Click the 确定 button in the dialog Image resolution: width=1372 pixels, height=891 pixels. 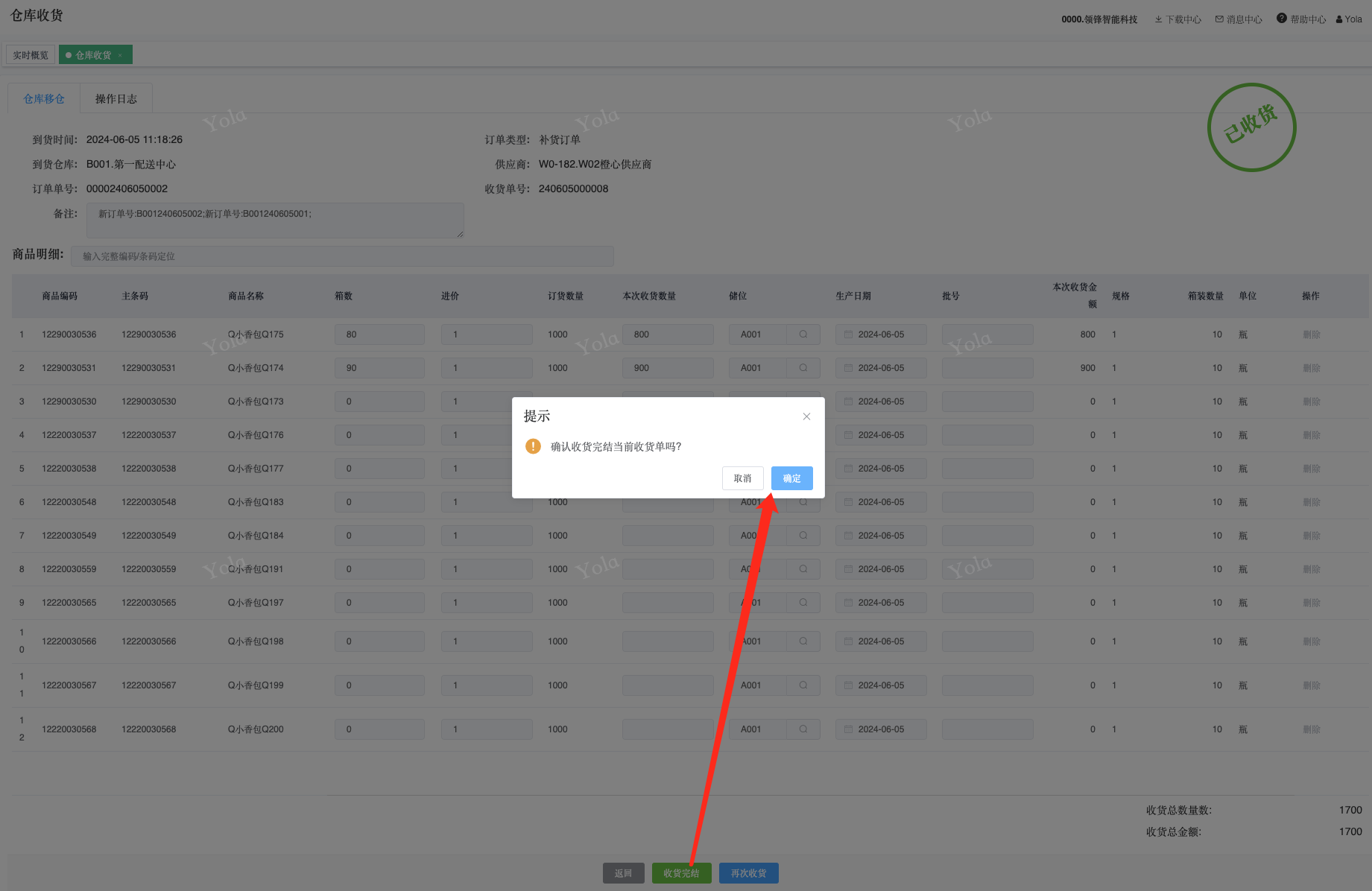(791, 478)
